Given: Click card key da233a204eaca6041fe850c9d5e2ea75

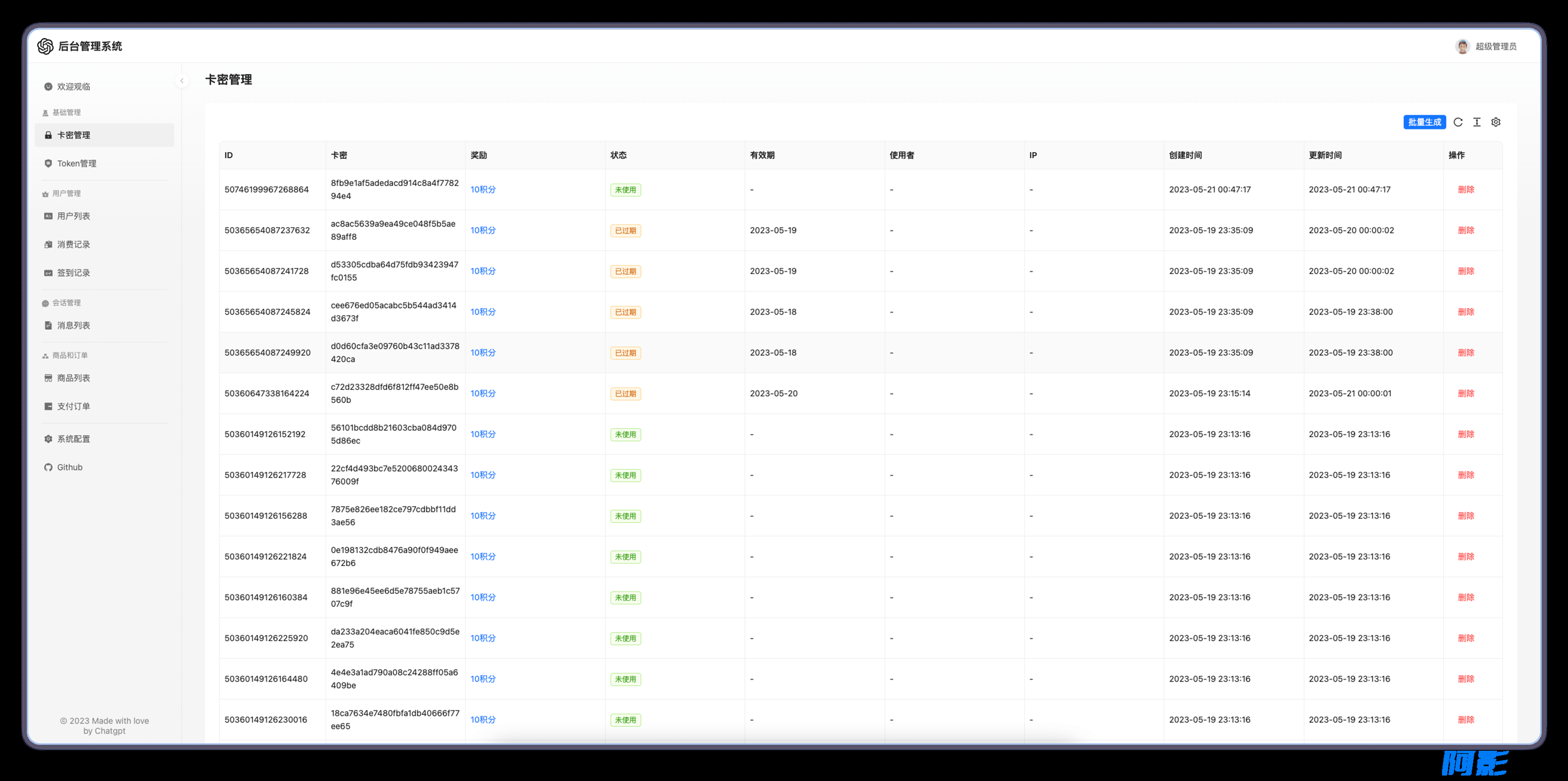Looking at the screenshot, I should point(395,638).
